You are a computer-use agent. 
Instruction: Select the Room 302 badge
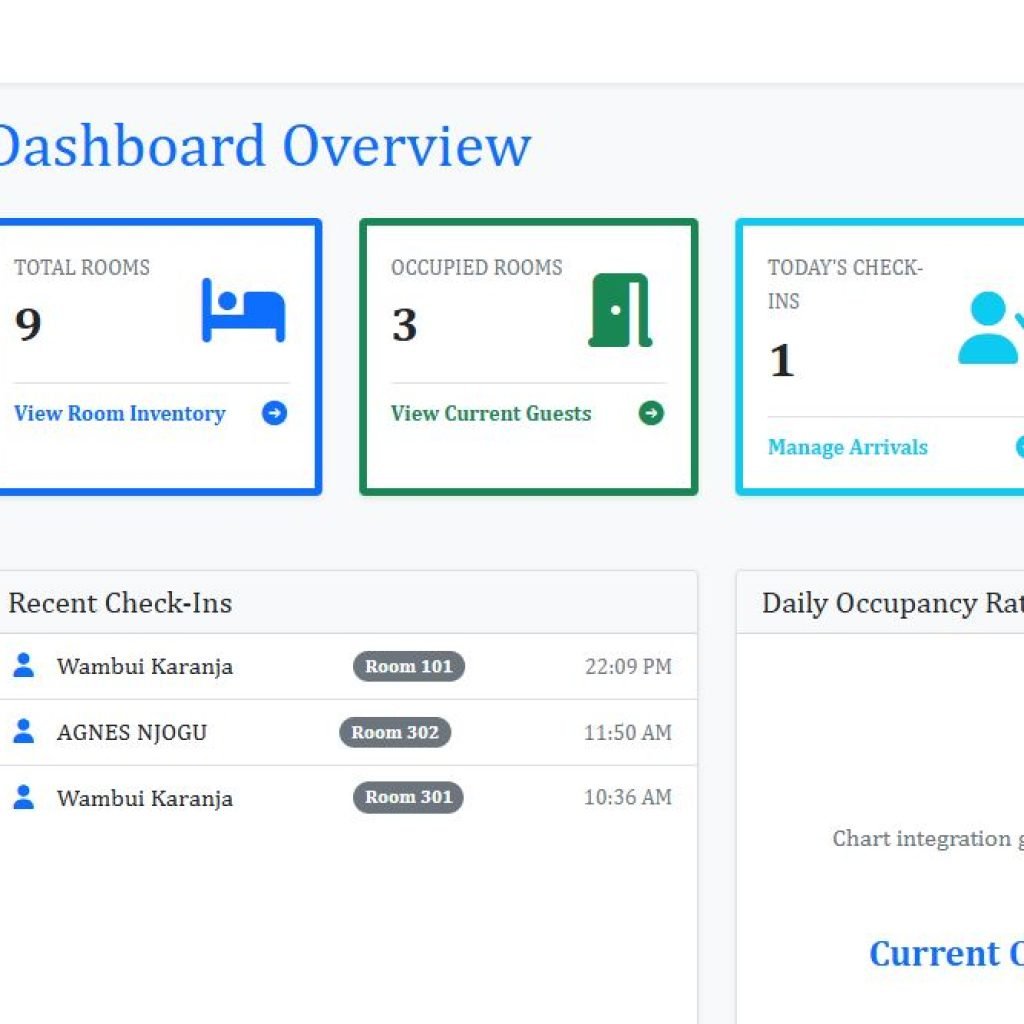(x=395, y=732)
